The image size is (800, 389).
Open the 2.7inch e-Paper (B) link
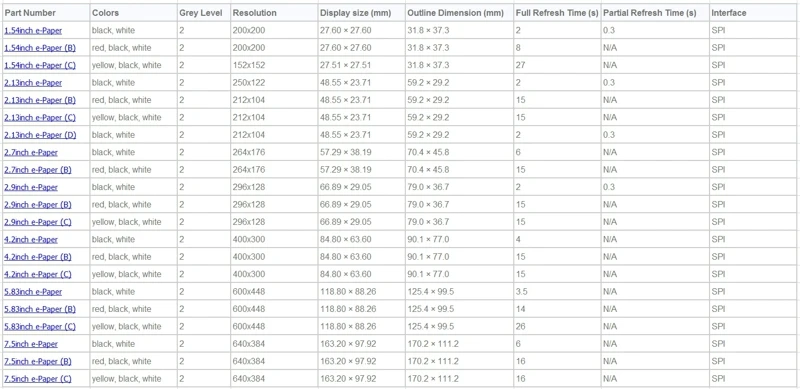[x=38, y=169]
